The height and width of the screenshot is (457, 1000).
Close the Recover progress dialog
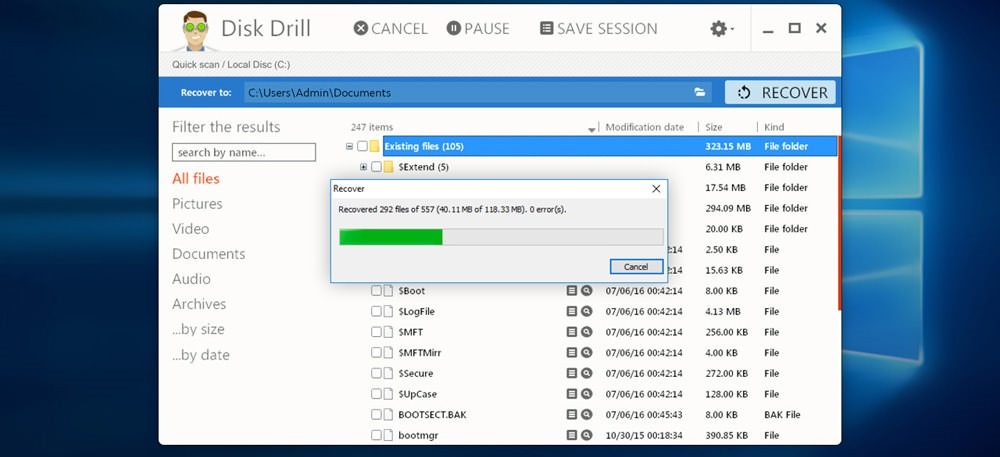click(x=656, y=189)
